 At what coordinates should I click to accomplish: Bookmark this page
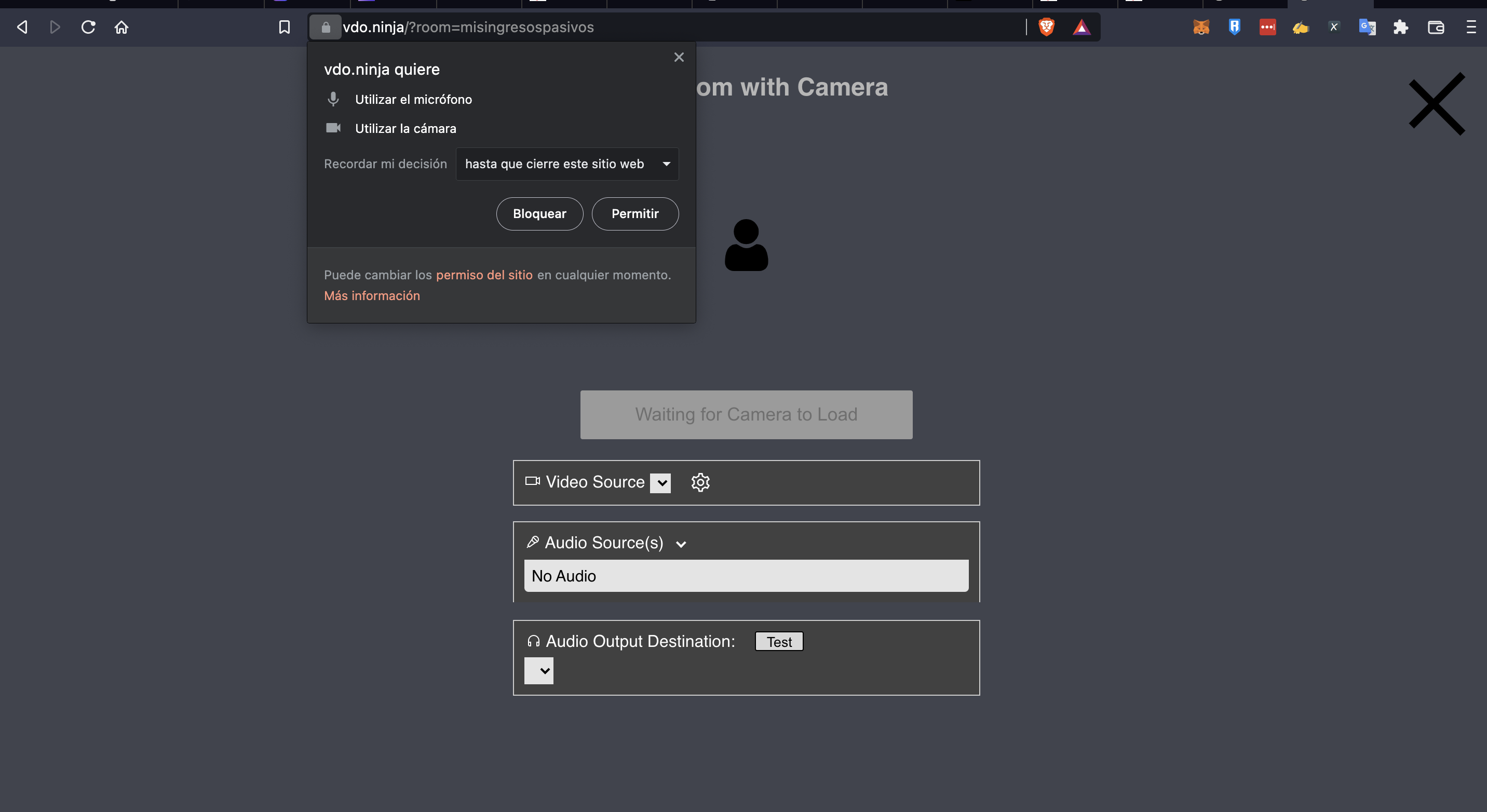coord(284,27)
